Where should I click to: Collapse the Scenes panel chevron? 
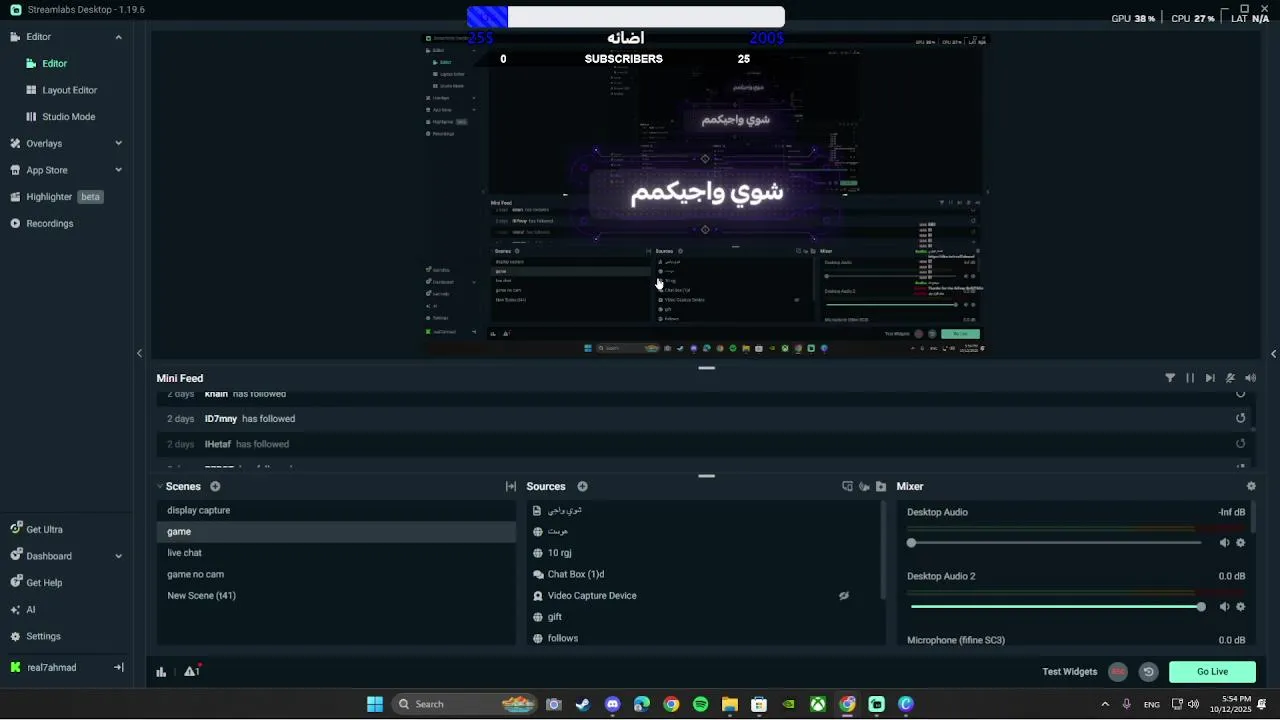click(160, 486)
